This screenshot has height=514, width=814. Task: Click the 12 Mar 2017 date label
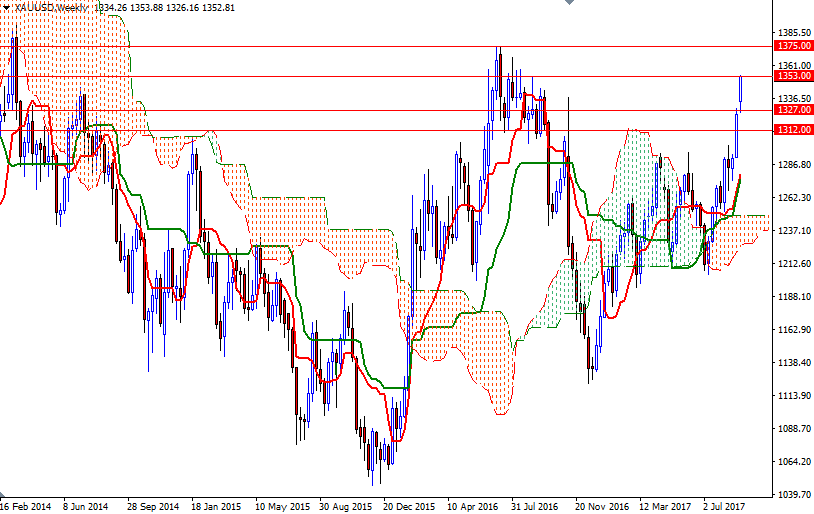coord(665,506)
